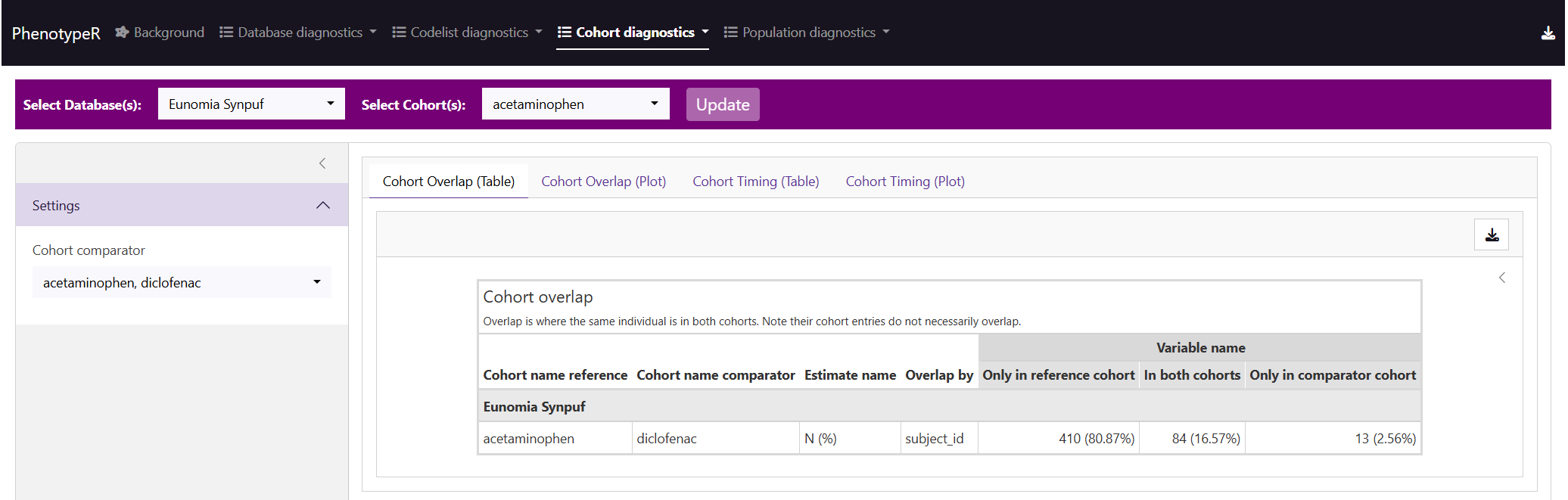Image resolution: width=1568 pixels, height=500 pixels.
Task: Click the Codelist diagnostics list icon
Action: pos(399,33)
